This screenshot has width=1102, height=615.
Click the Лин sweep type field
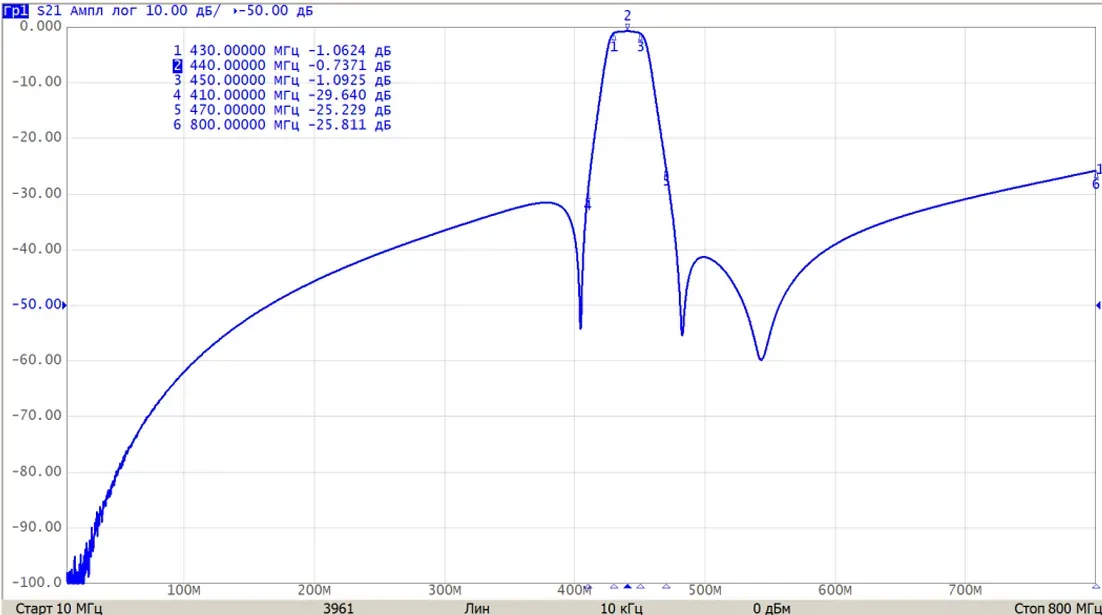477,608
